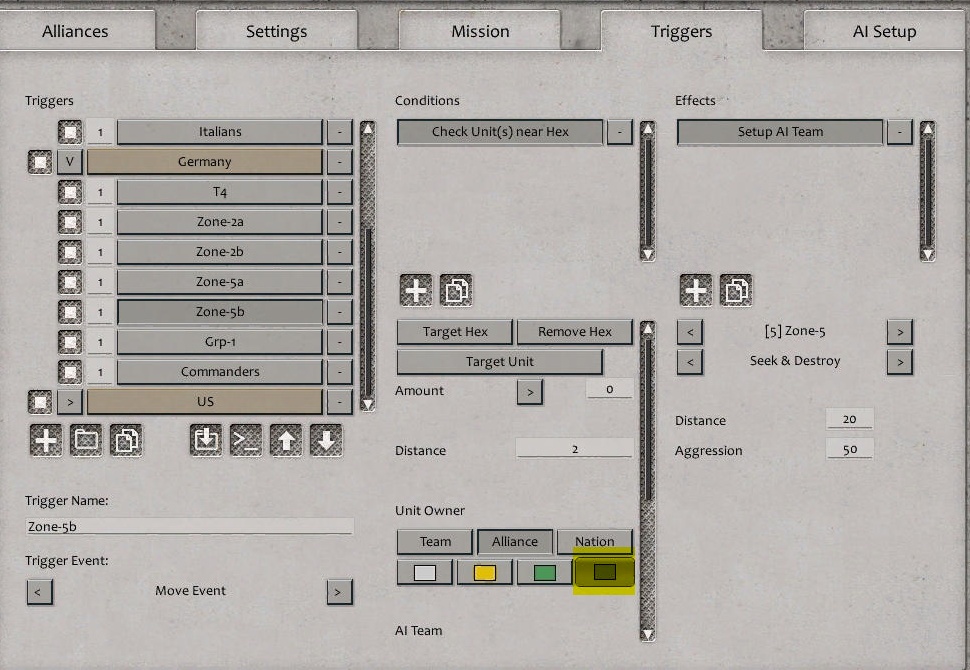This screenshot has height=670, width=970.
Task: Switch to next AI team after Zone-5
Action: point(900,332)
